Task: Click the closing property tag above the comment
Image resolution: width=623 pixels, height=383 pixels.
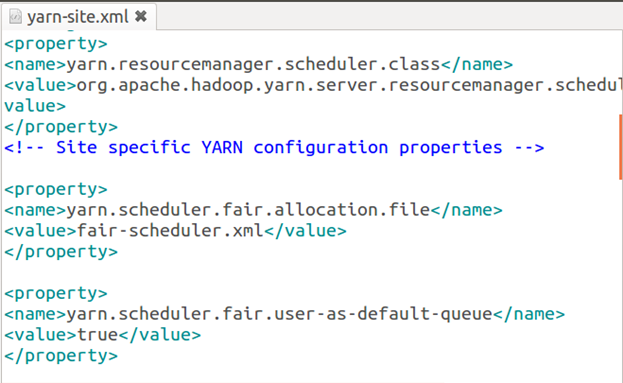Action: (61, 127)
